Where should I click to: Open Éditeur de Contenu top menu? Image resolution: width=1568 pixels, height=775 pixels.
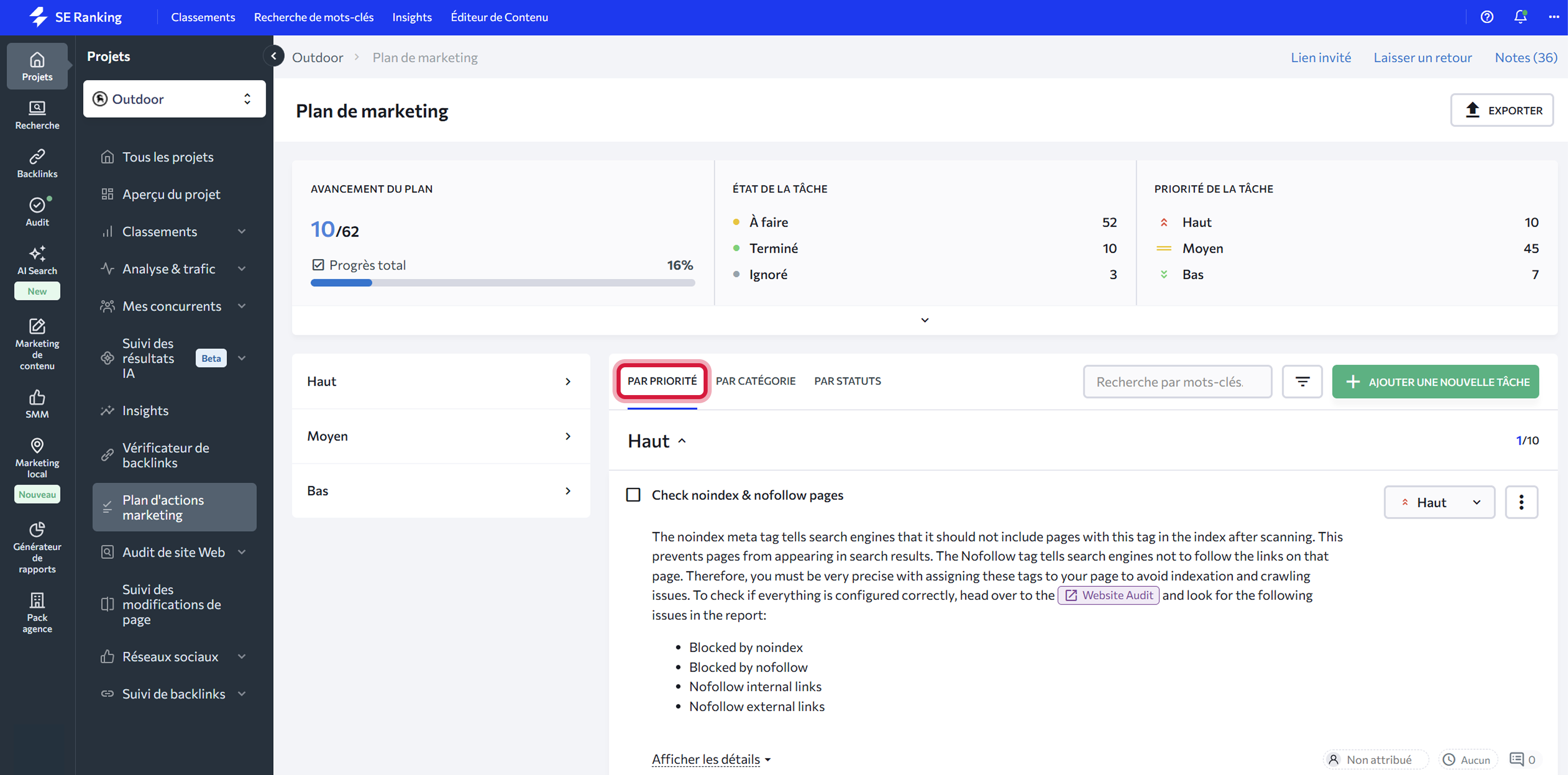499,17
